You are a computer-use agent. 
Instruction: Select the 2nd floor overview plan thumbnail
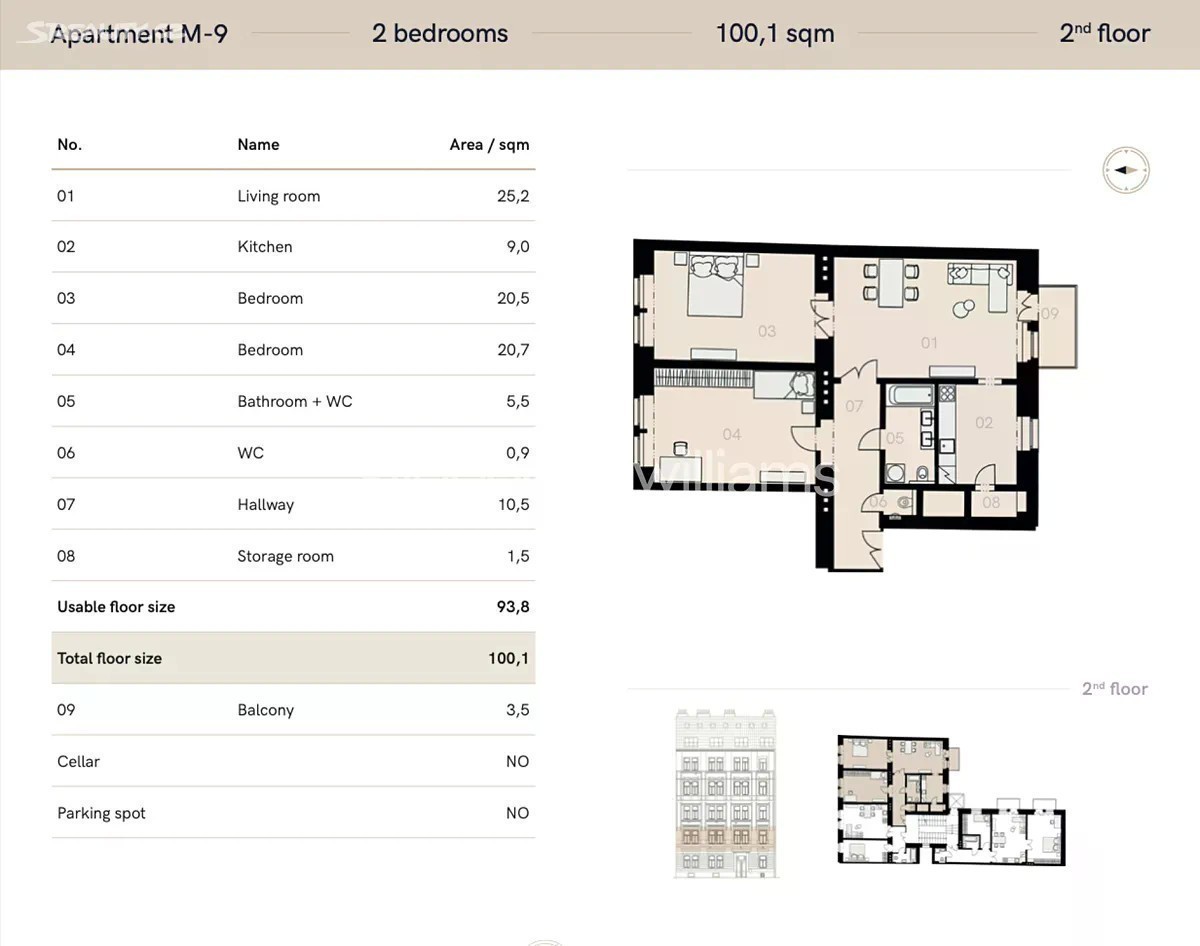pyautogui.click(x=951, y=800)
